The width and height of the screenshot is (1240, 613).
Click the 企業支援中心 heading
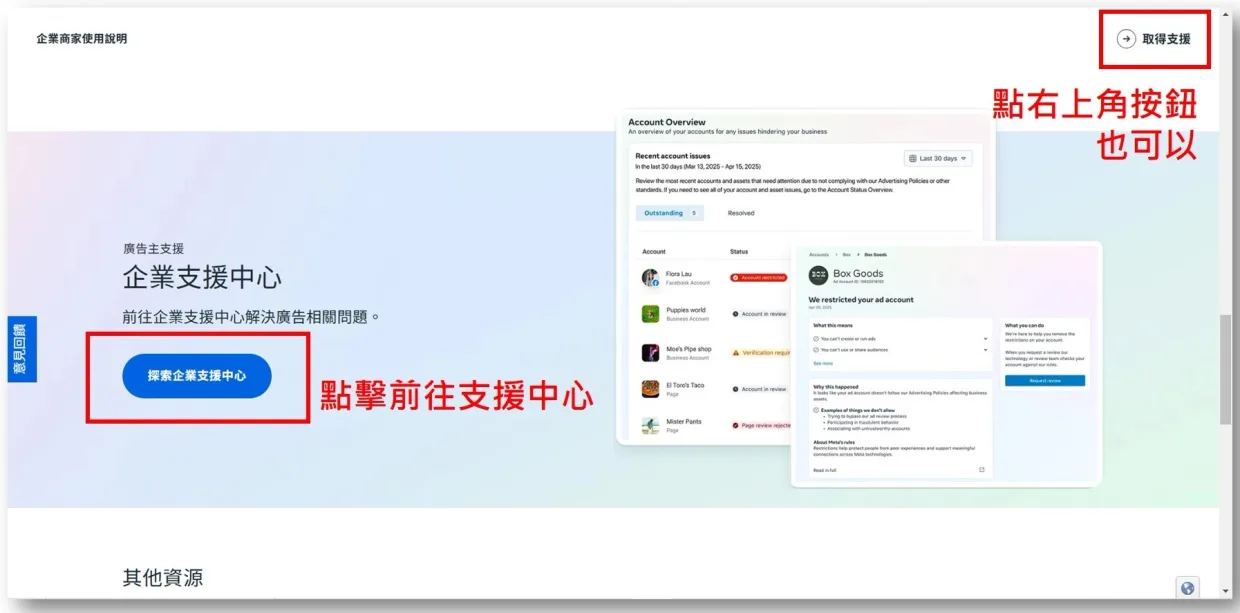tap(202, 277)
